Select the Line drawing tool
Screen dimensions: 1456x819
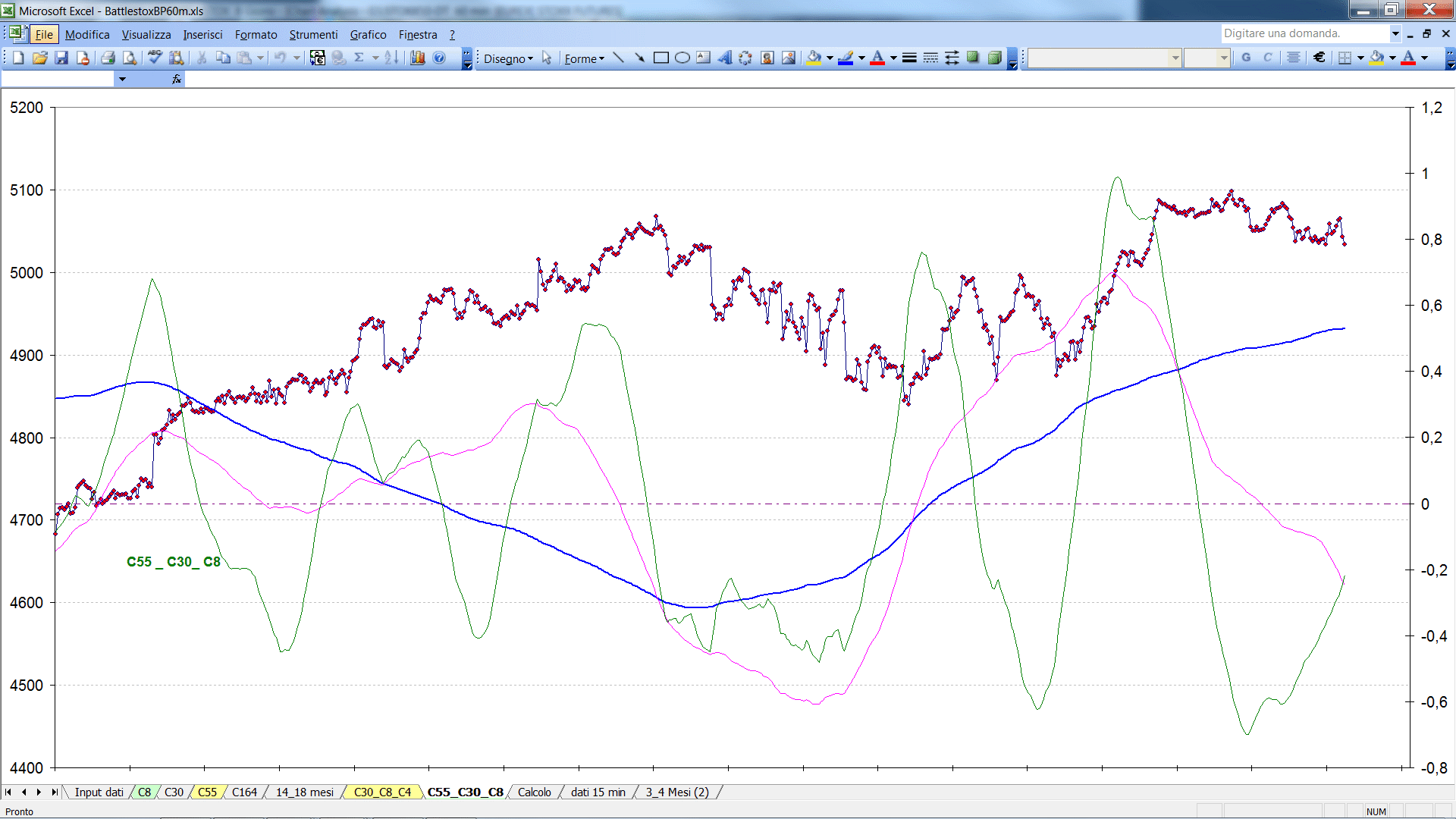pyautogui.click(x=618, y=58)
